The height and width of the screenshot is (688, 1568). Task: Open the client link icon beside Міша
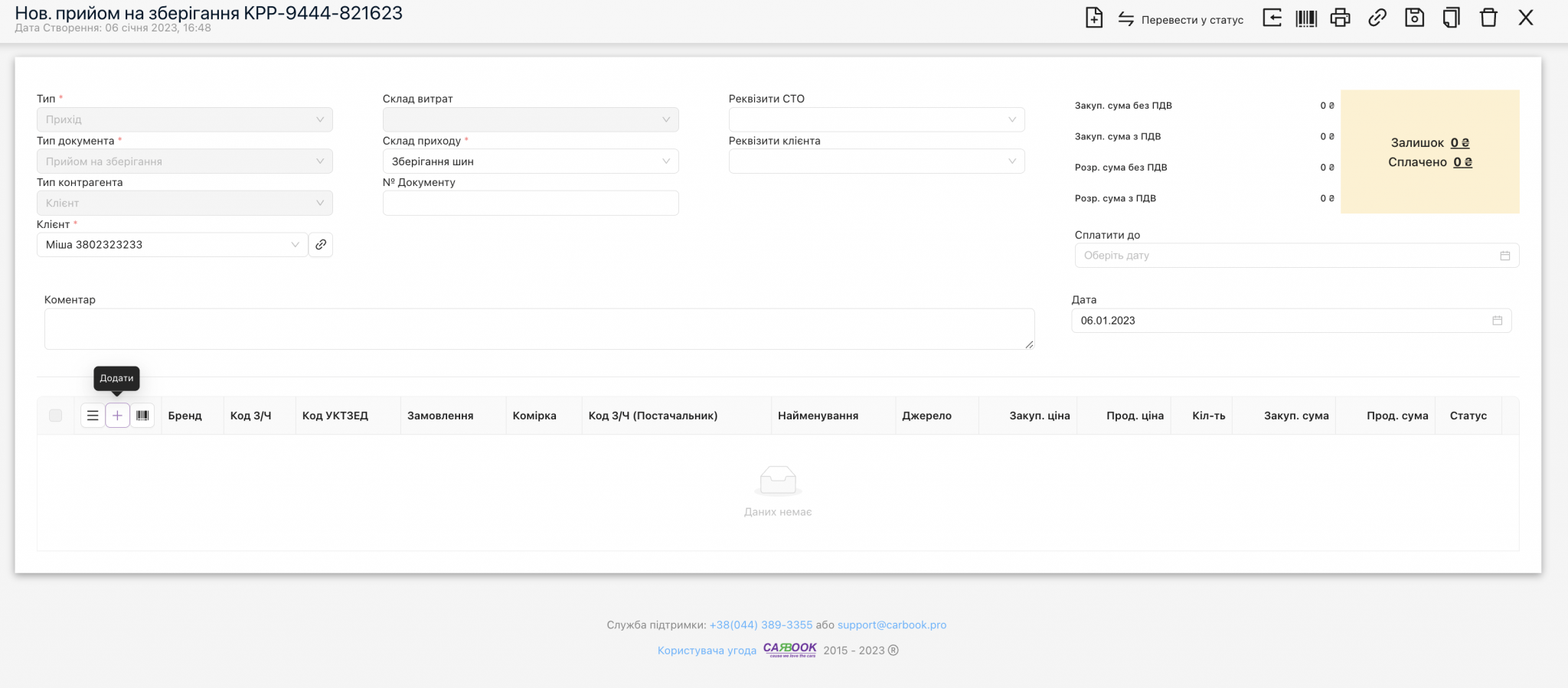(x=321, y=245)
